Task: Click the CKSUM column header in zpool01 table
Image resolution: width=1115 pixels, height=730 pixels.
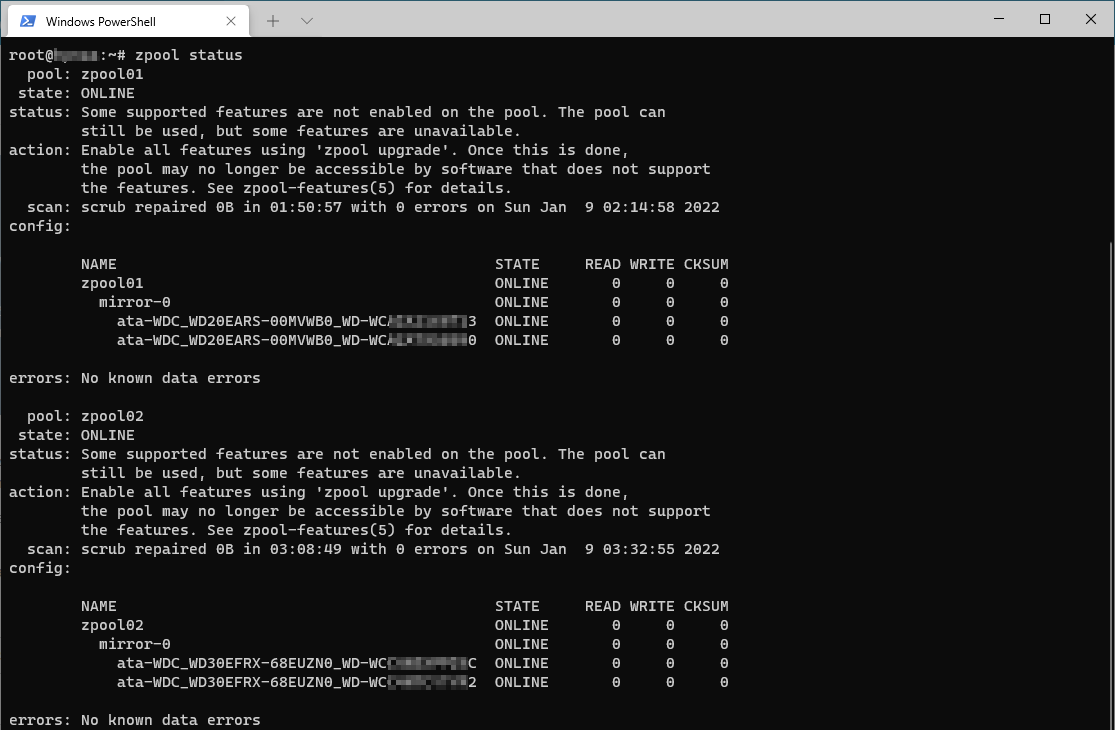Action: click(x=706, y=264)
